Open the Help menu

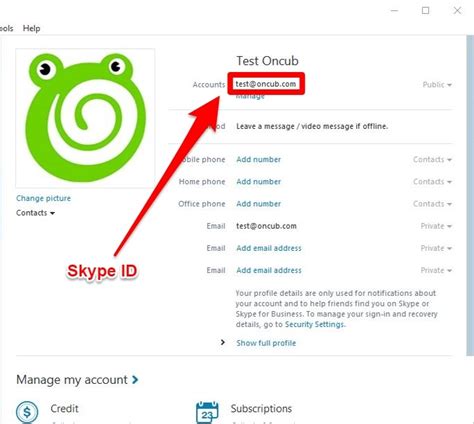(31, 28)
